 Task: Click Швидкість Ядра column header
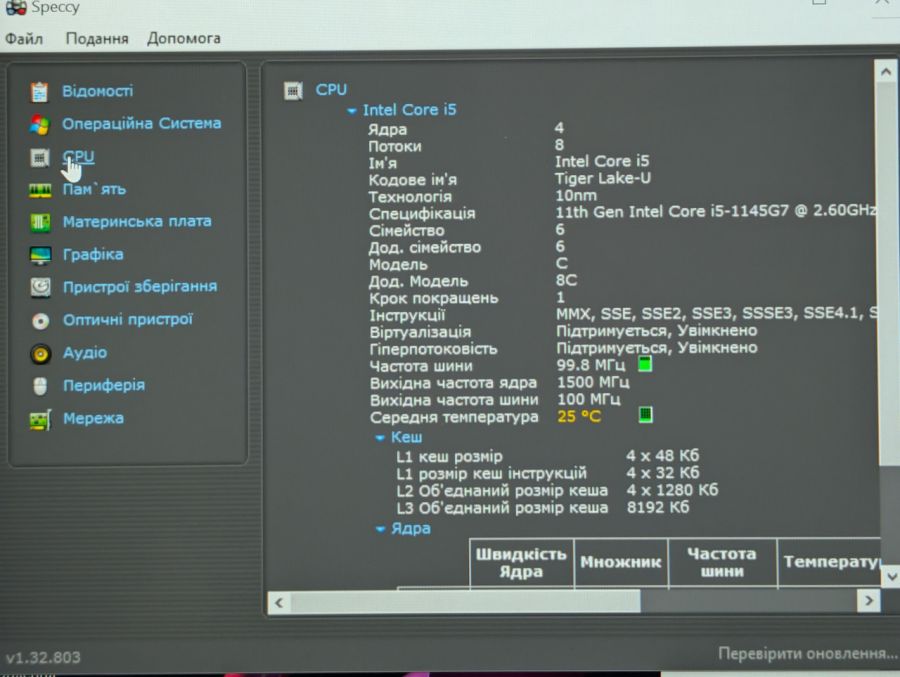coord(521,563)
